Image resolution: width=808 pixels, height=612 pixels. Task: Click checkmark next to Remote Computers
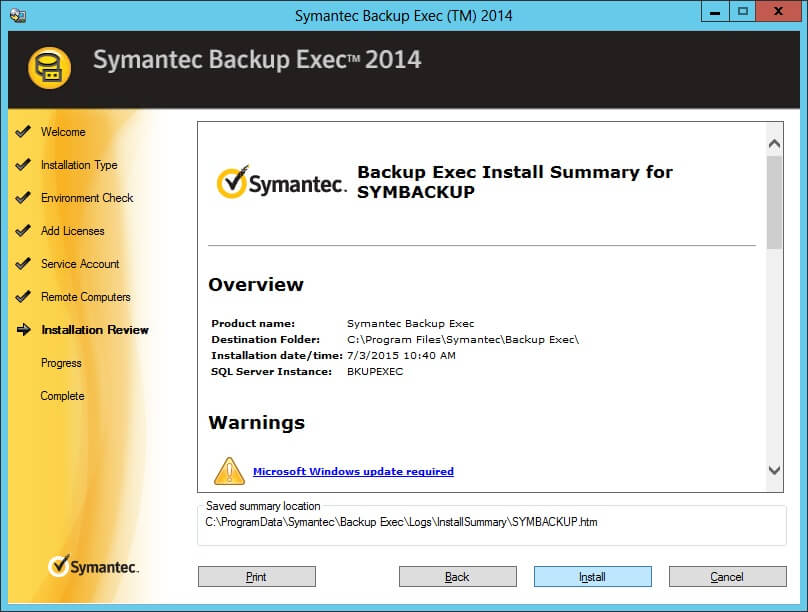(23, 296)
